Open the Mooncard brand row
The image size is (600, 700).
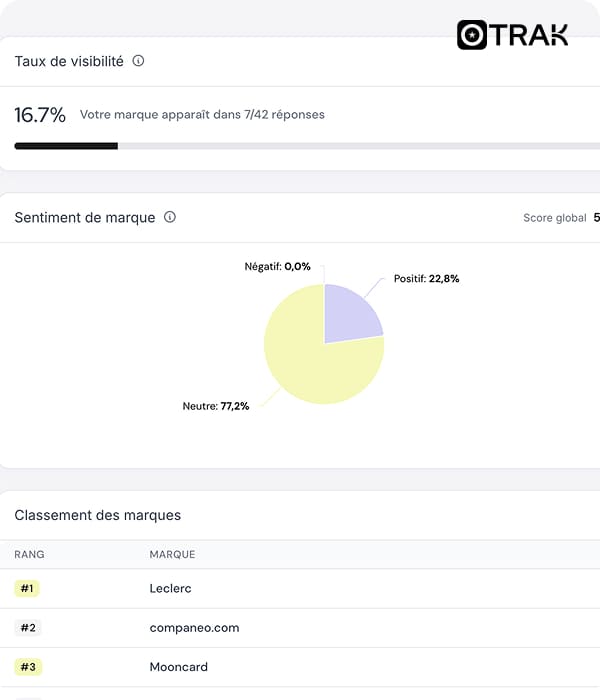(x=300, y=667)
